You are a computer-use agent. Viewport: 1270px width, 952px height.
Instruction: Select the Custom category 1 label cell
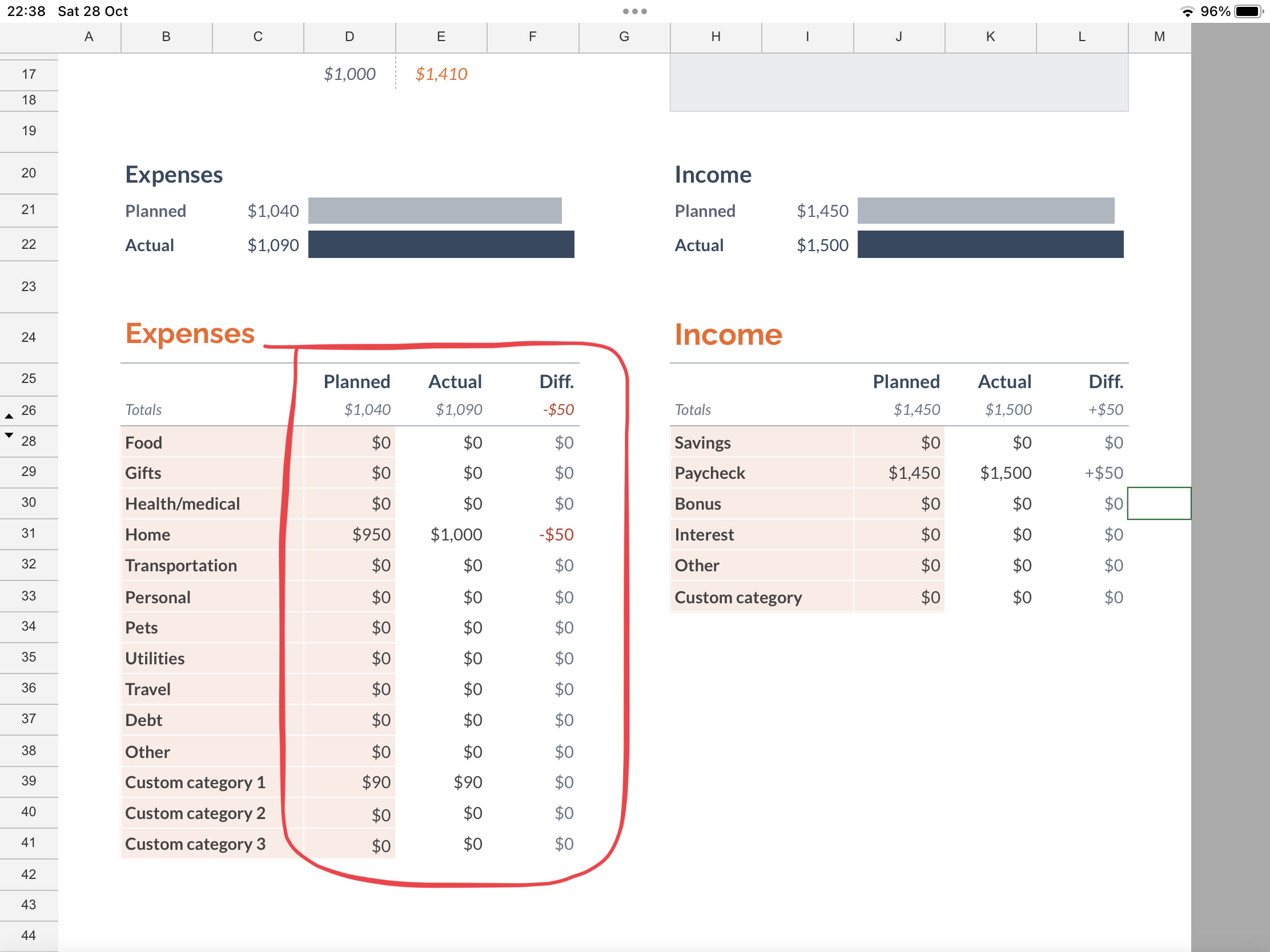tap(195, 782)
